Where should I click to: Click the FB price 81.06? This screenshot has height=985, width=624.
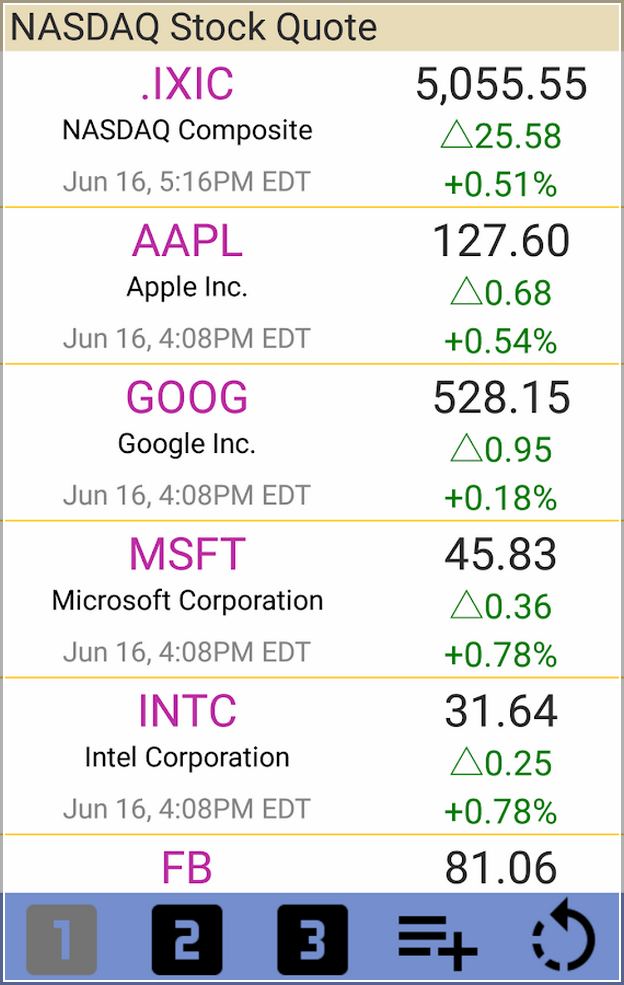tap(501, 868)
